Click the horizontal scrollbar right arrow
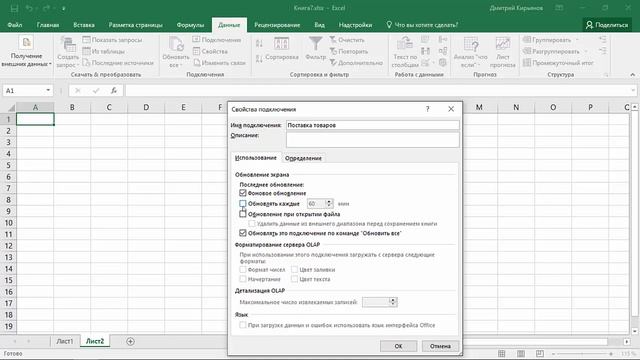640x360 pixels. point(627,341)
